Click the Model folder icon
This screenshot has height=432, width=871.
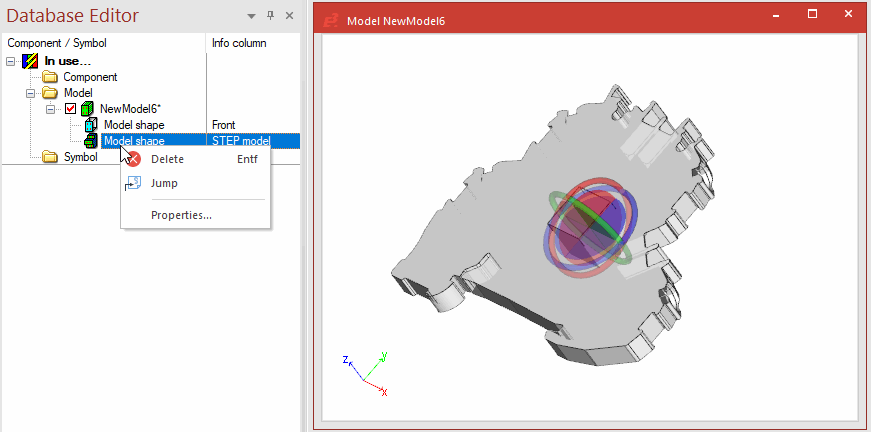tap(51, 93)
